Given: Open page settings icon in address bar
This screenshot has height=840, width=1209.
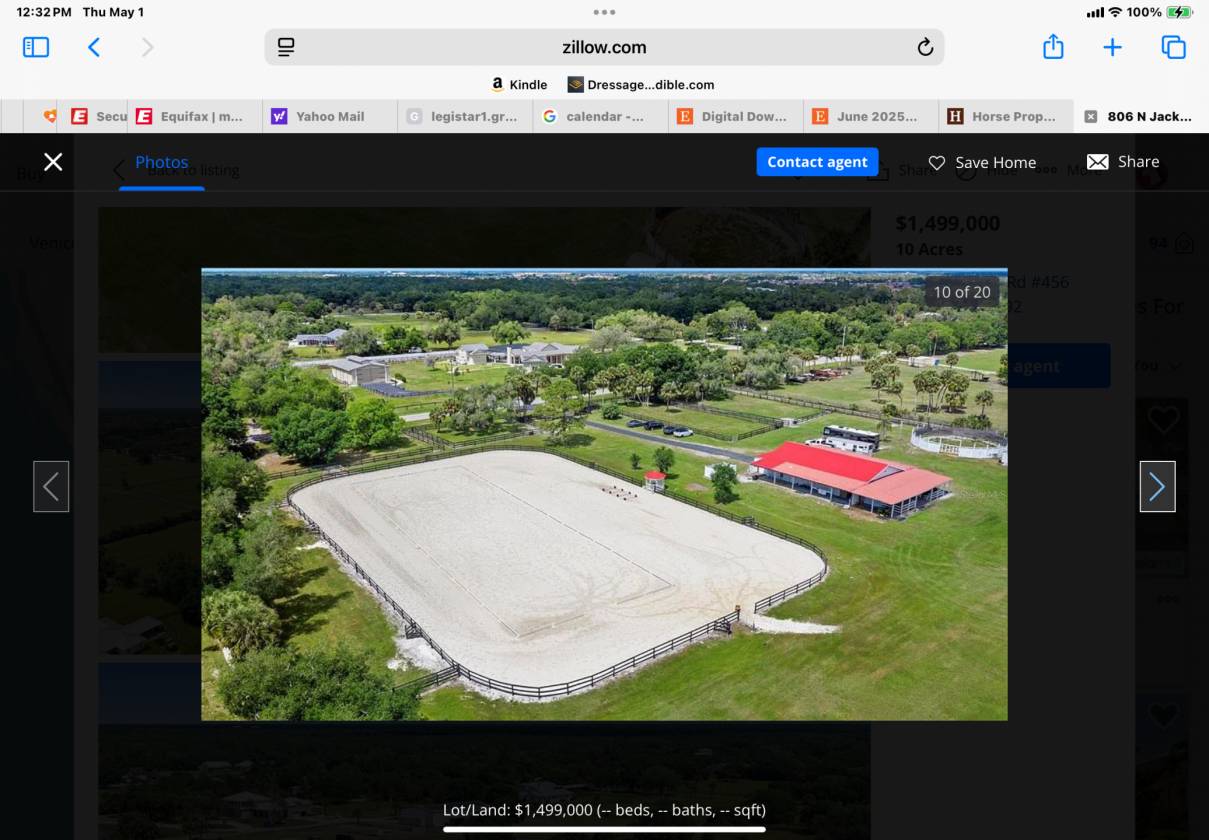Looking at the screenshot, I should click(x=286, y=47).
